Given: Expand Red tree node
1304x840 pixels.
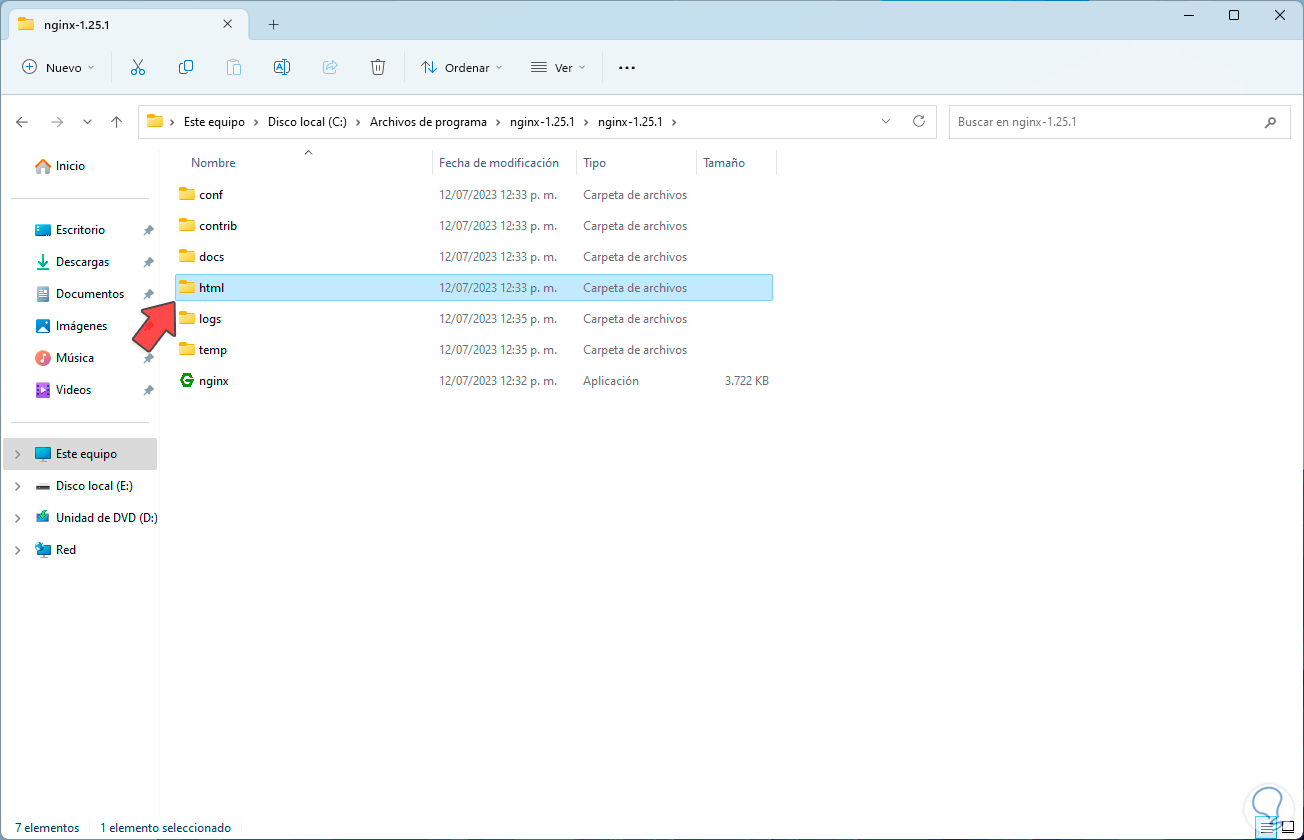Looking at the screenshot, I should [x=17, y=550].
